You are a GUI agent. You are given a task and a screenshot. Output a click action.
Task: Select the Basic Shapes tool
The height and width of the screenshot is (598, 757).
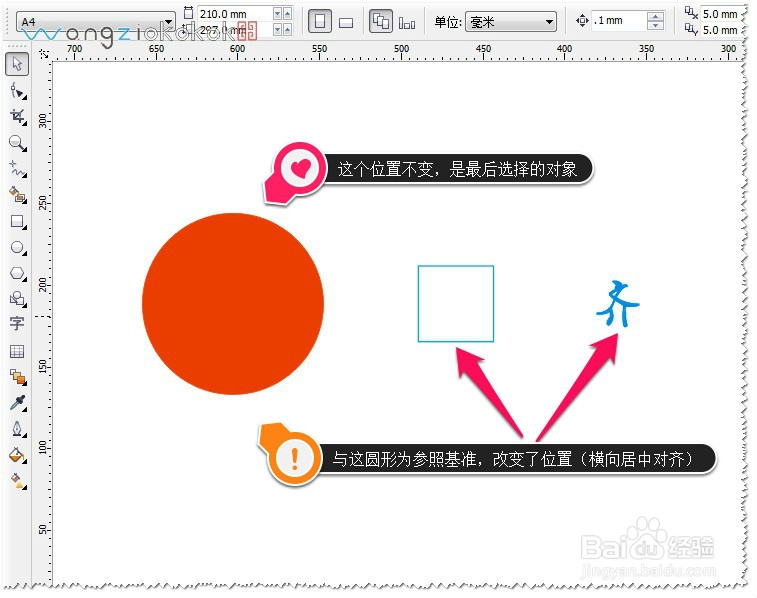[x=18, y=299]
